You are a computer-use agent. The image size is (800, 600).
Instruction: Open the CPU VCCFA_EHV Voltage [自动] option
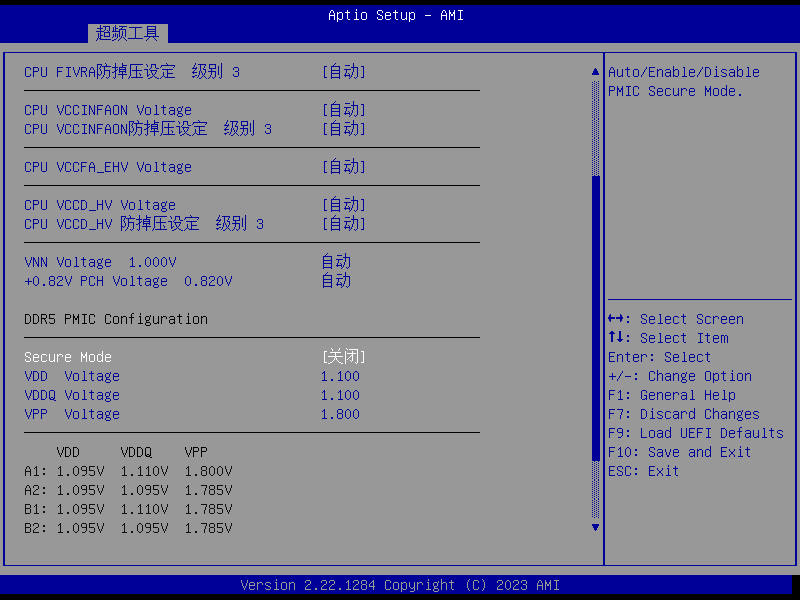click(343, 167)
